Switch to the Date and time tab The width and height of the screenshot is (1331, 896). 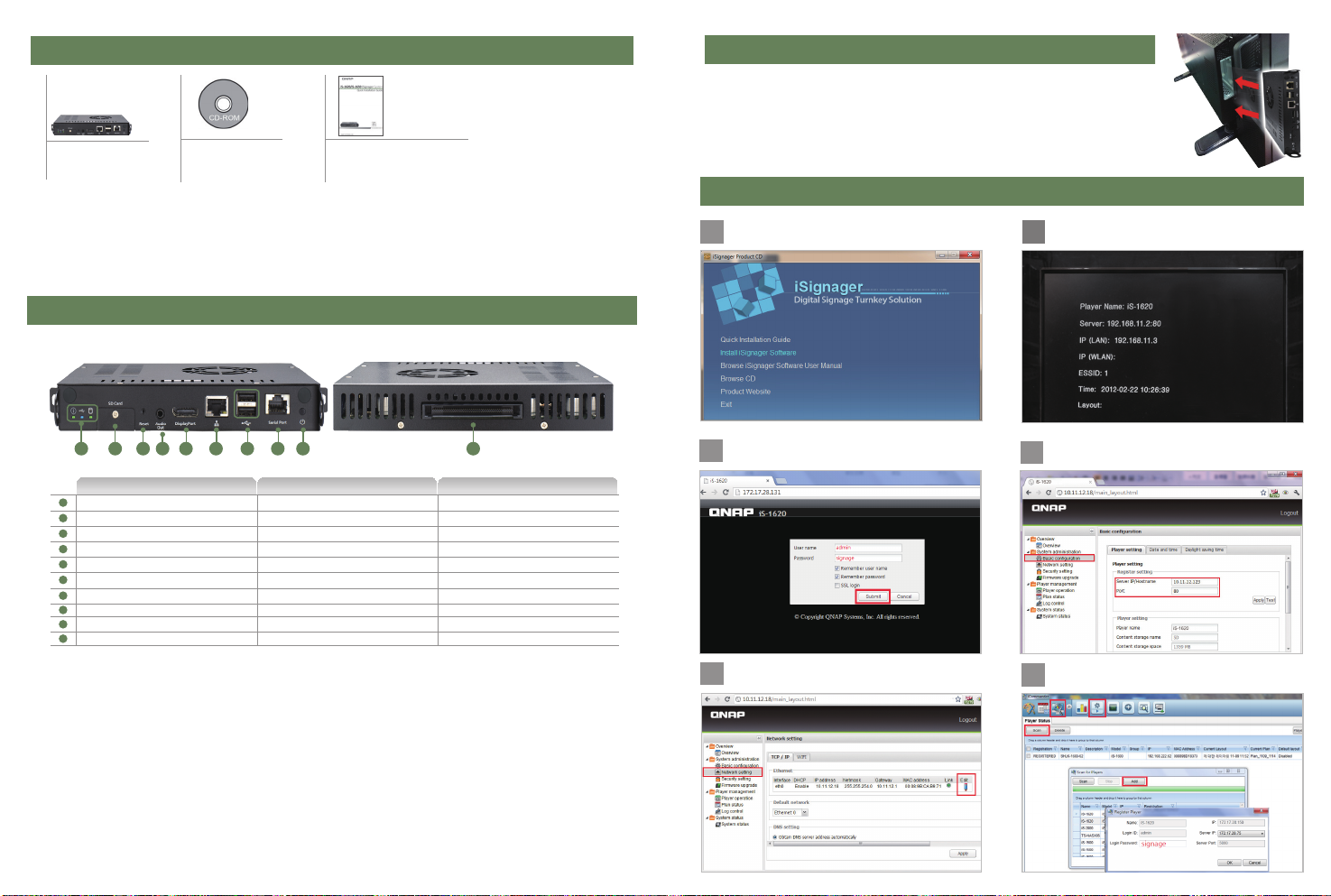tap(1163, 550)
